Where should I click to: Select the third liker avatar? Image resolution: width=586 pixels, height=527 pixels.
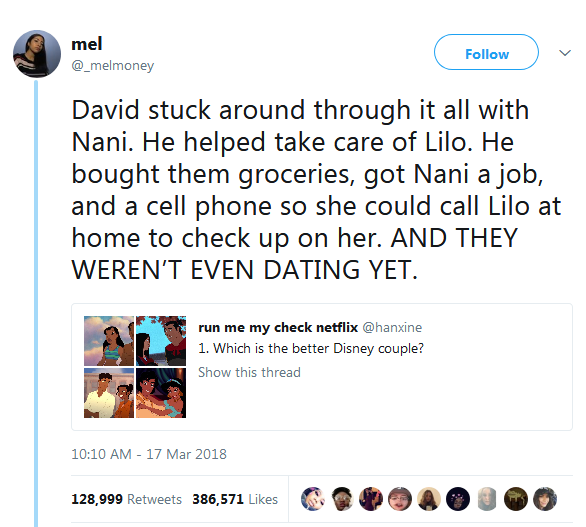[371, 499]
